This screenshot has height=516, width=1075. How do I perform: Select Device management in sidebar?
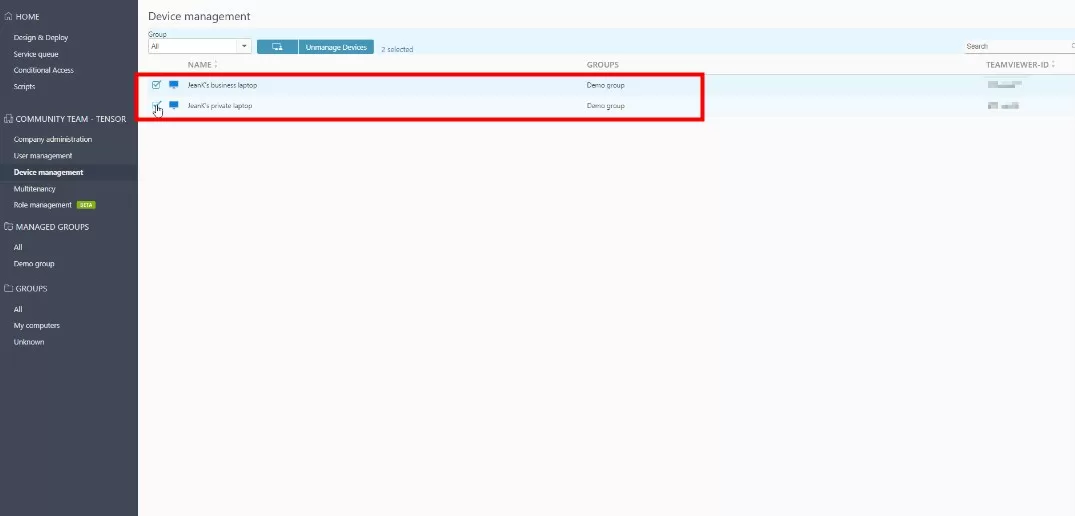click(49, 173)
